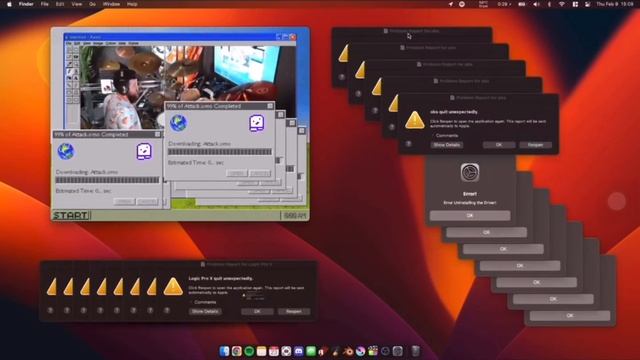Open the Help menu in macOS menu bar

(132, 4)
